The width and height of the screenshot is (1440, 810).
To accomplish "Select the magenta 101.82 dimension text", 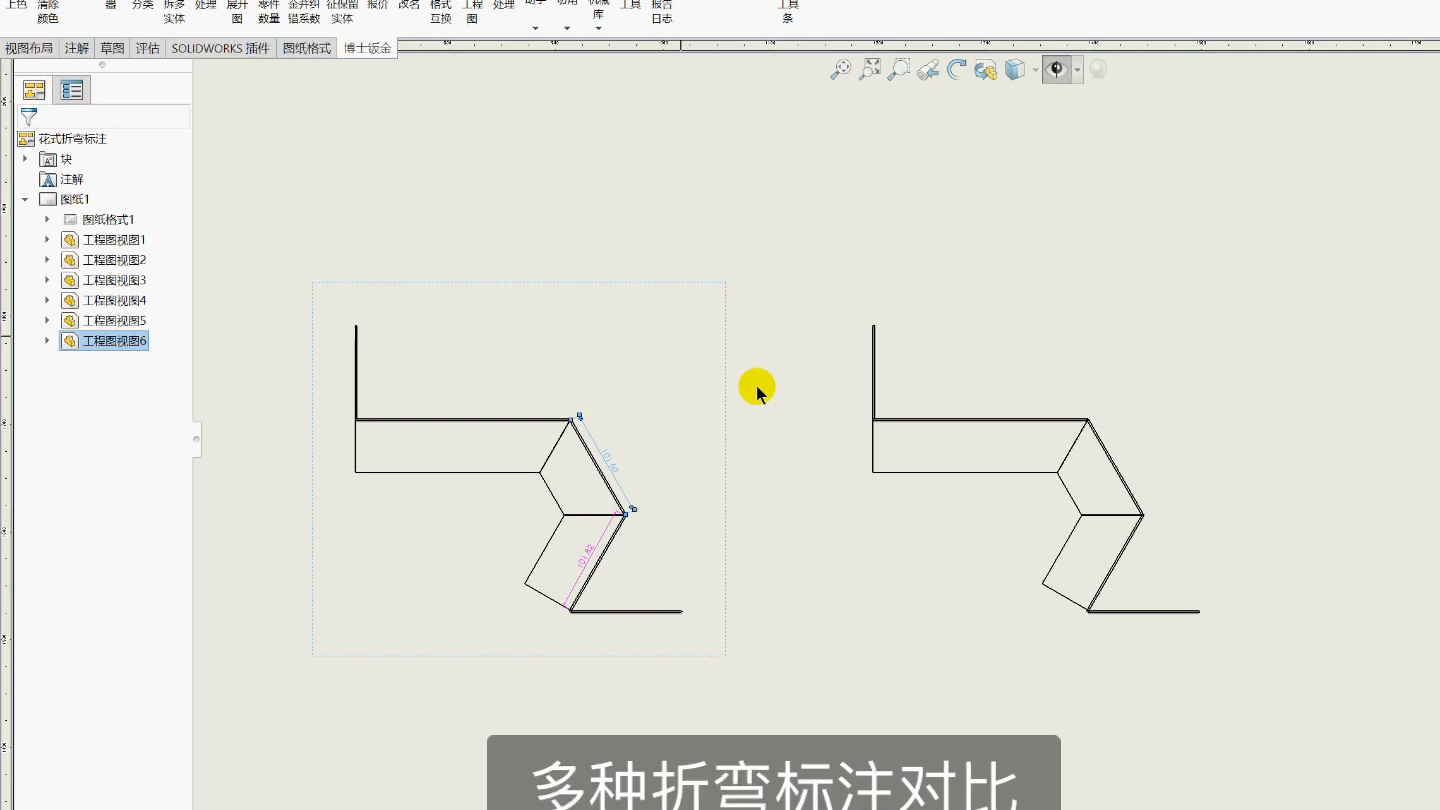I will (x=586, y=556).
